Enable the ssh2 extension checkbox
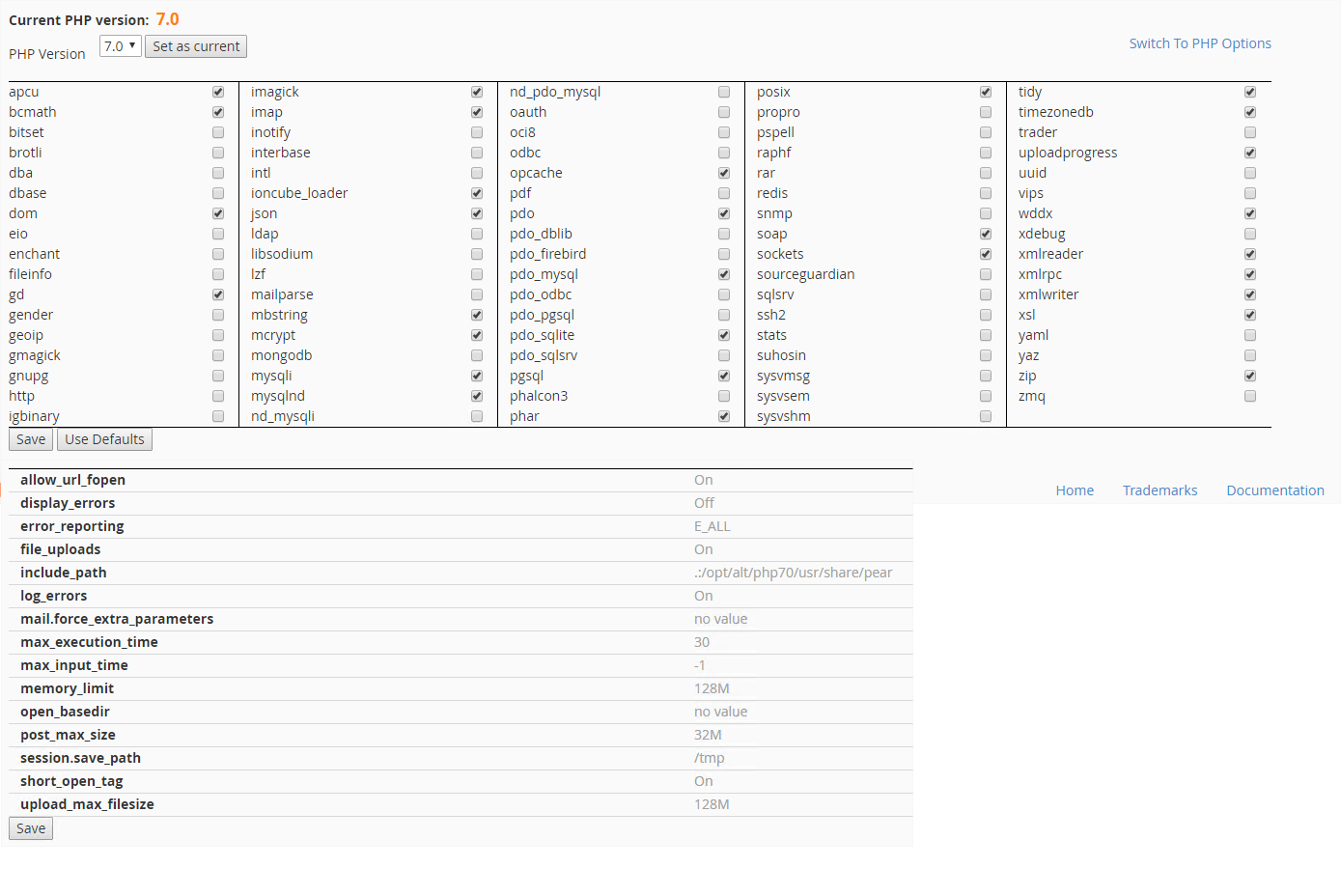1341x896 pixels. click(986, 315)
